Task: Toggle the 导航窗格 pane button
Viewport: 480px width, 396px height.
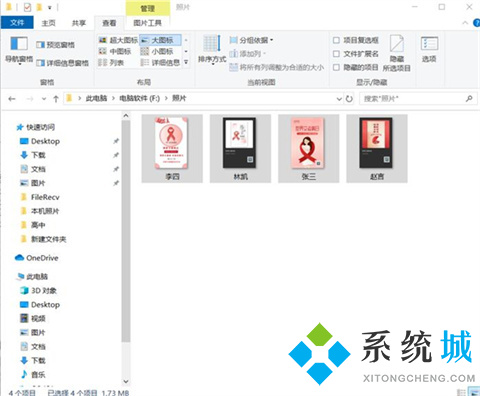Action: (x=19, y=50)
